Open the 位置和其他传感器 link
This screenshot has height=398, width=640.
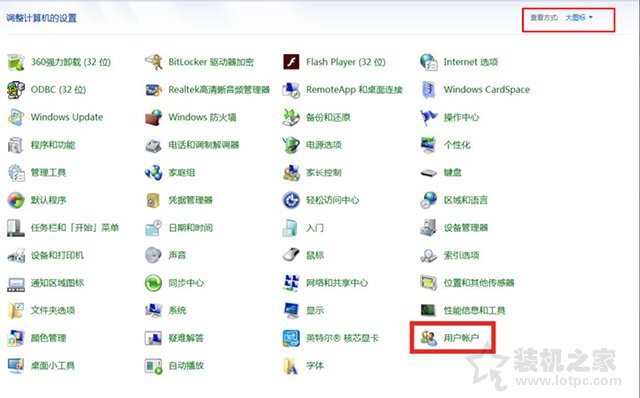coord(479,283)
